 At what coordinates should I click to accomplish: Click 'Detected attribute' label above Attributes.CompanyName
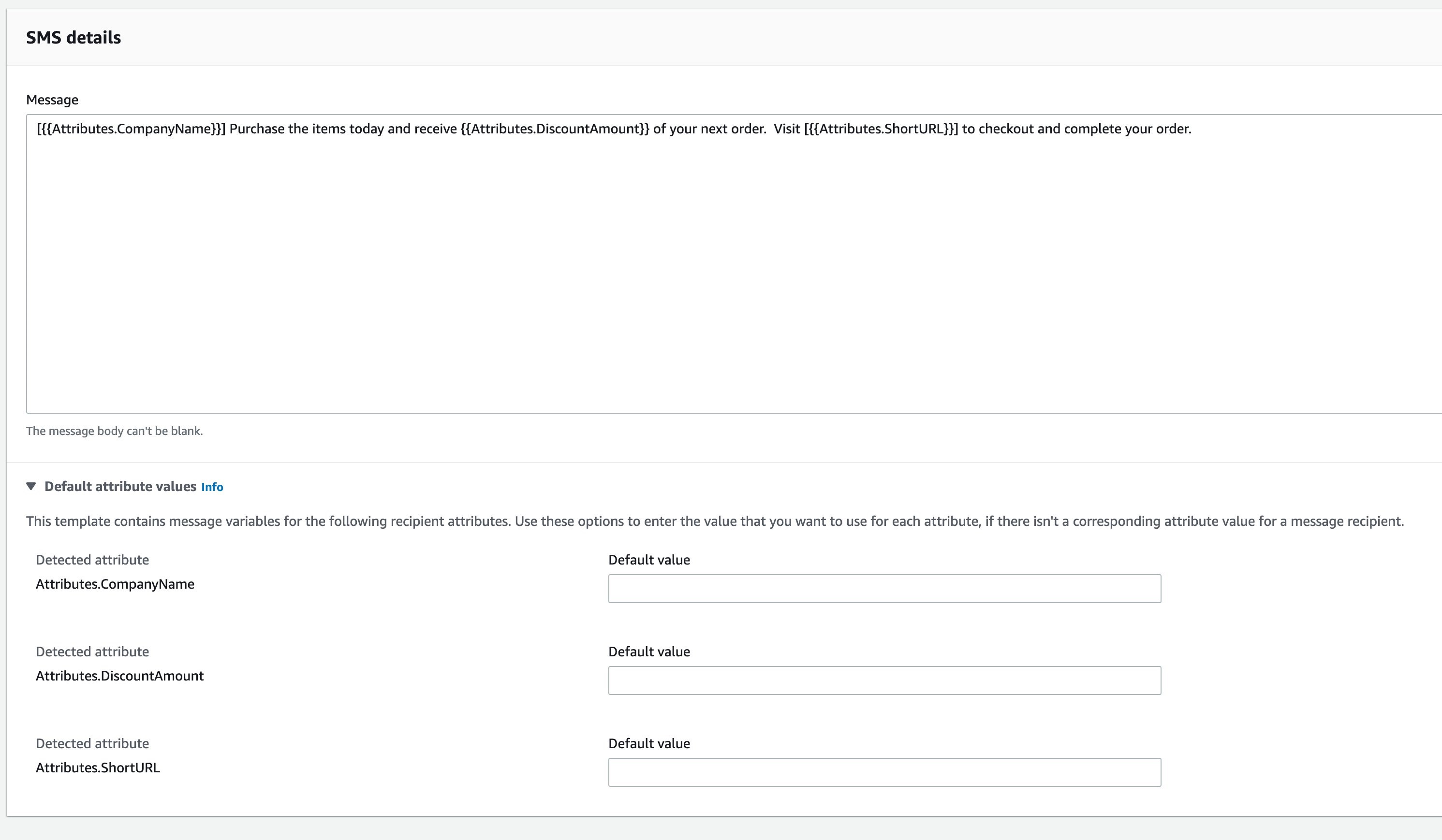tap(92, 560)
